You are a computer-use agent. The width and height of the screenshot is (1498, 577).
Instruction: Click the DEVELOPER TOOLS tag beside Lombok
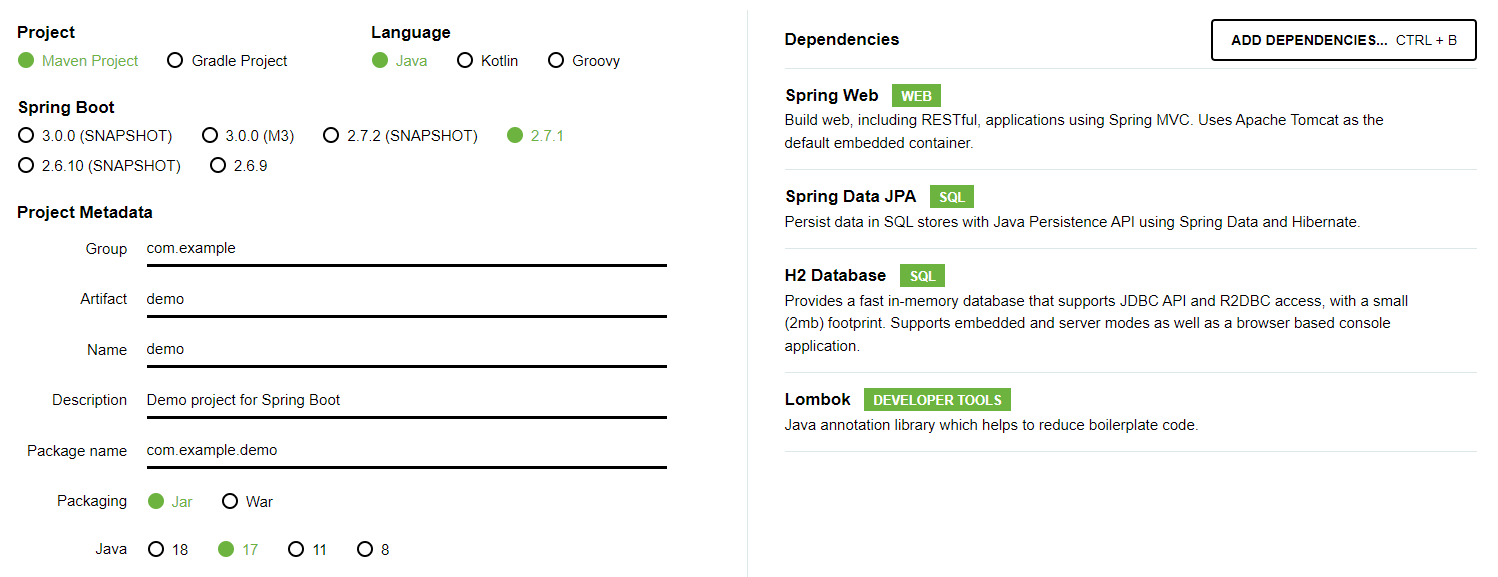[937, 400]
